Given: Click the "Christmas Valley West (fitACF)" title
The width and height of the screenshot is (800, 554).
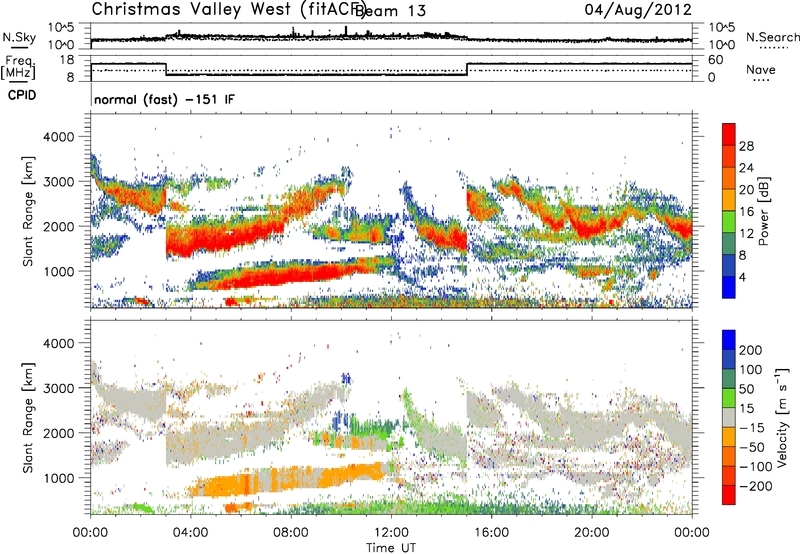Looking at the screenshot, I should [228, 9].
